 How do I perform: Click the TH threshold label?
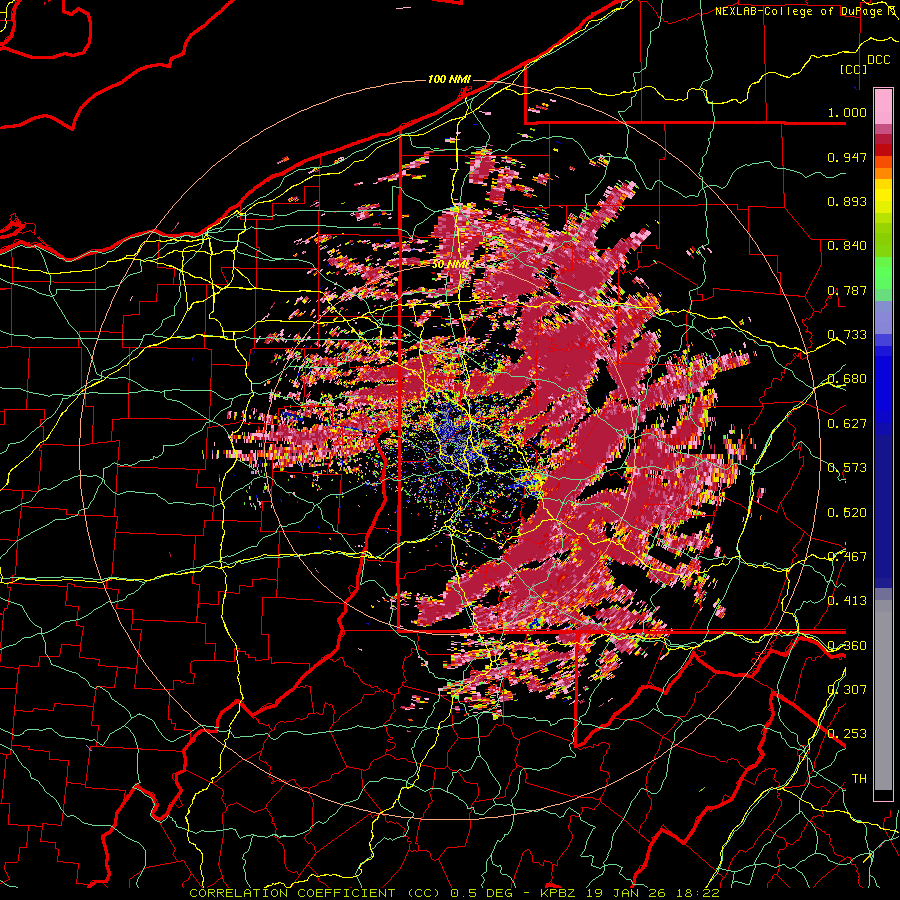[x=859, y=779]
